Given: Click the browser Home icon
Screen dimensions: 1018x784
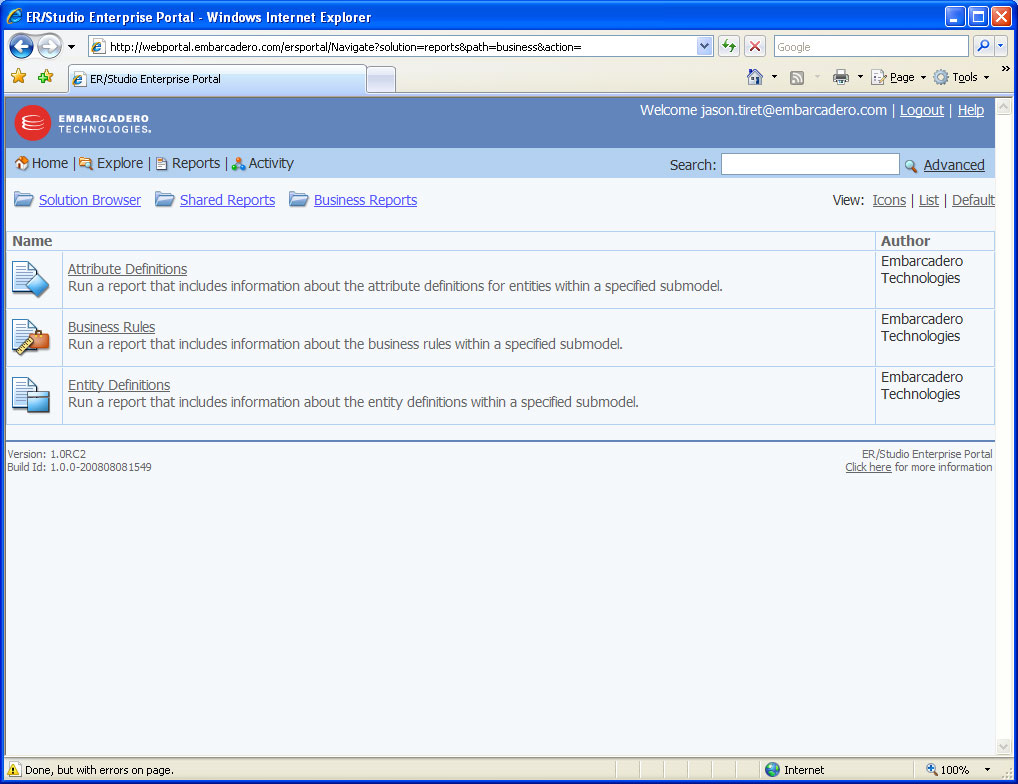Looking at the screenshot, I should coord(754,77).
